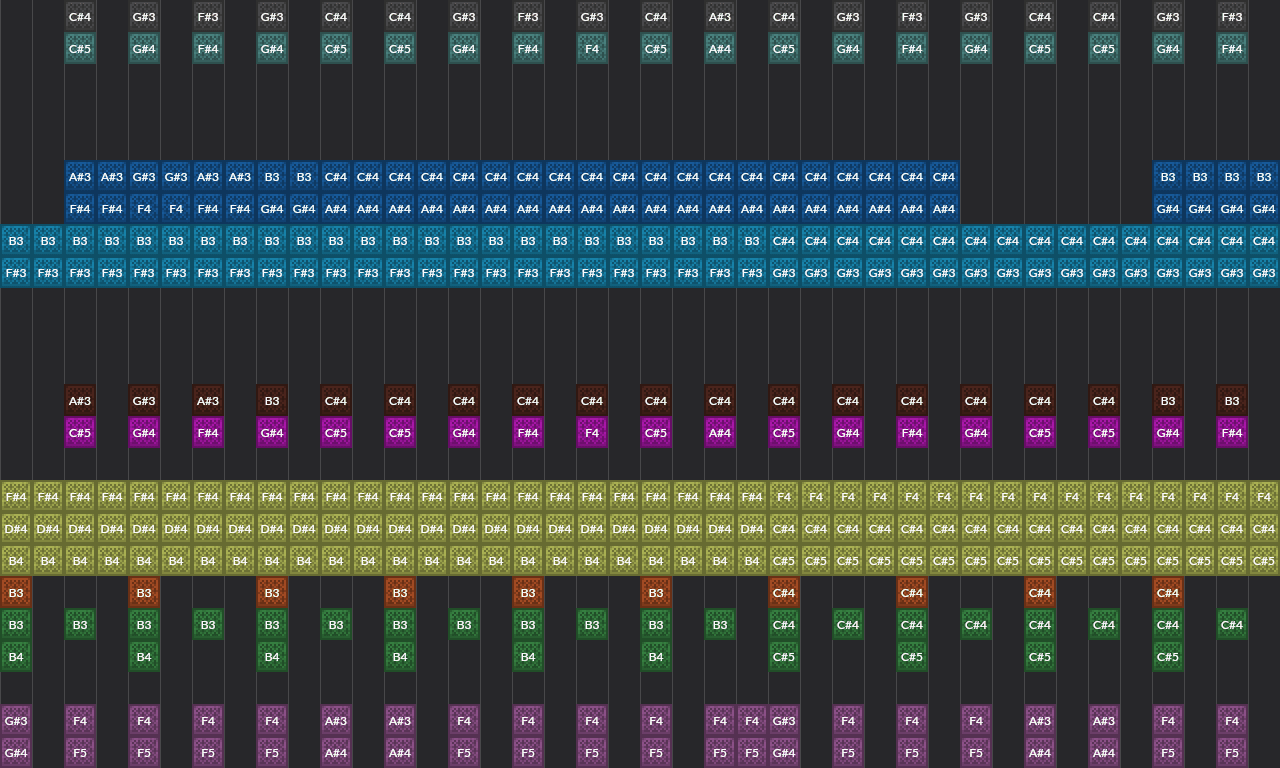
Task: Select the first dark brown B3 note block
Action: coord(272,401)
